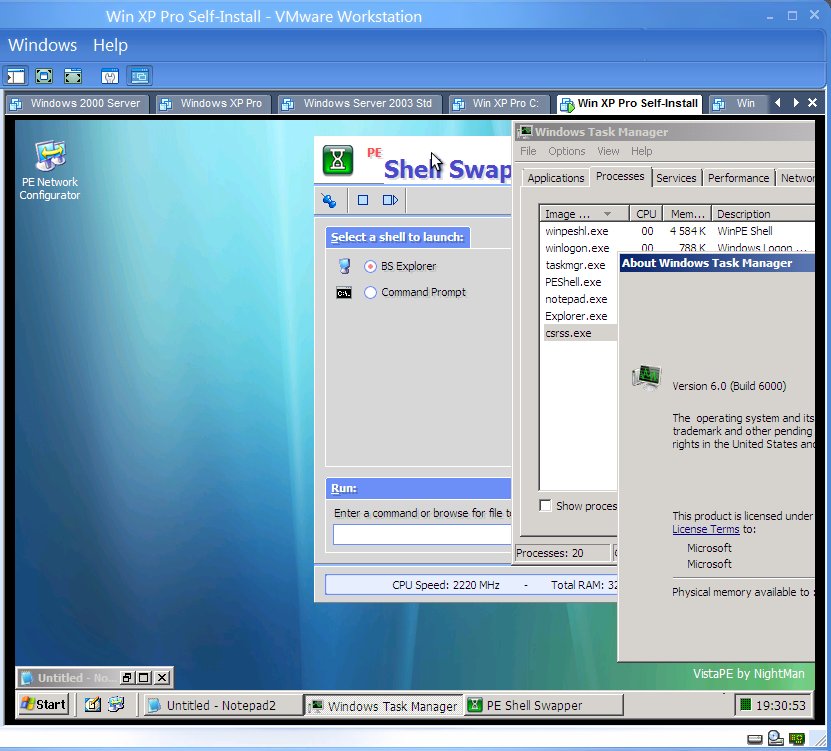Switch to Performance tab in Task Manager
The width and height of the screenshot is (831, 751).
pyautogui.click(x=738, y=178)
